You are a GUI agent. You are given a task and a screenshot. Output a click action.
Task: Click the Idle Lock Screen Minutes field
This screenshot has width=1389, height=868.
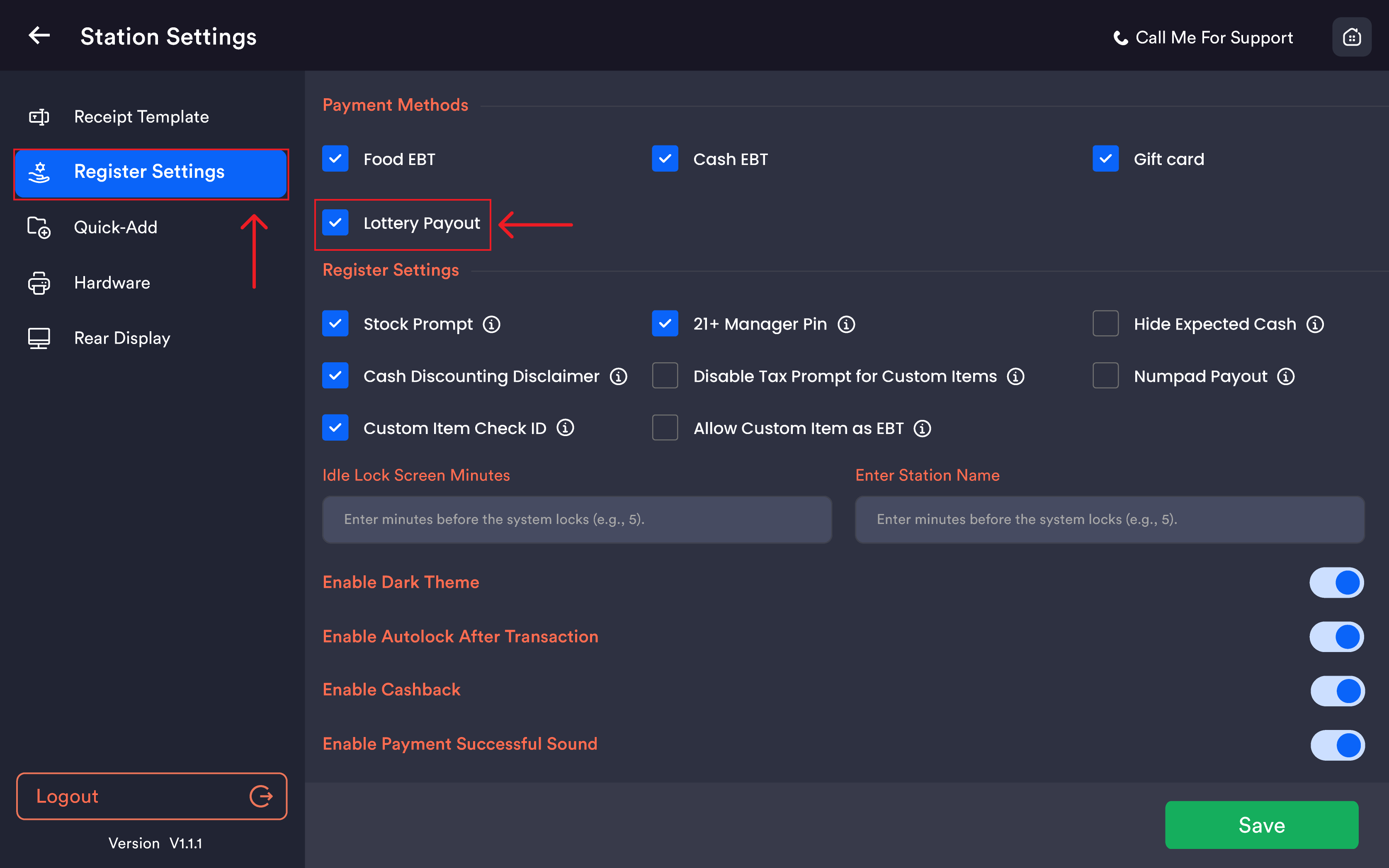pos(577,519)
